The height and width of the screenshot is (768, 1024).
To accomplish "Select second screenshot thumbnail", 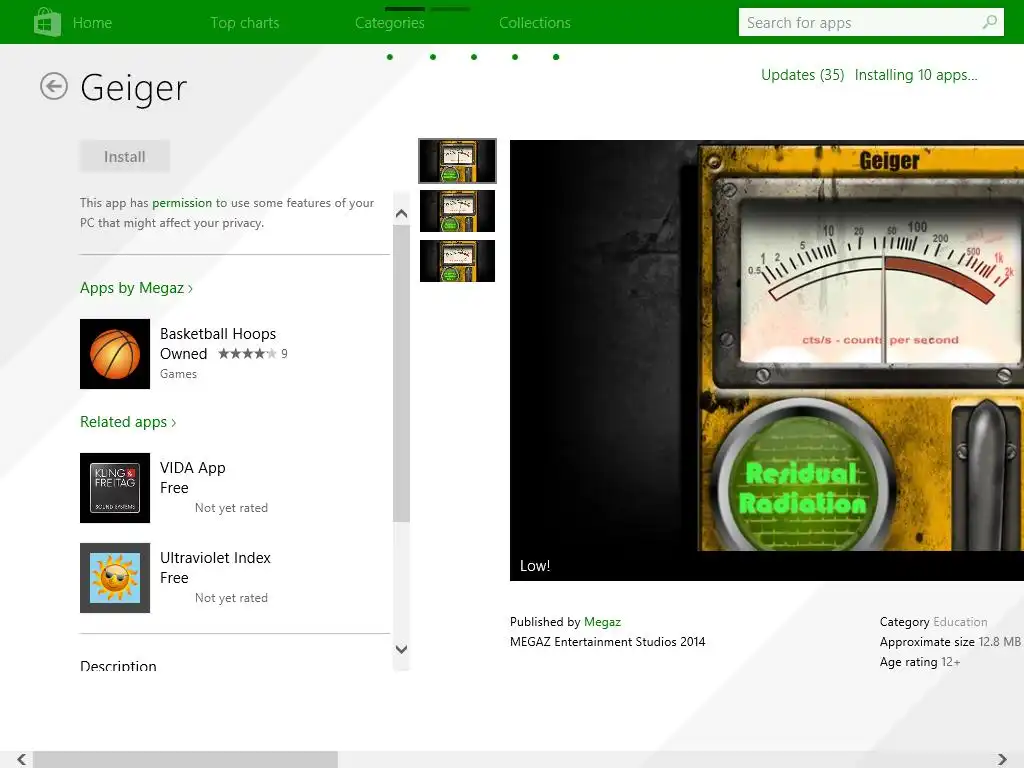I will pyautogui.click(x=457, y=211).
